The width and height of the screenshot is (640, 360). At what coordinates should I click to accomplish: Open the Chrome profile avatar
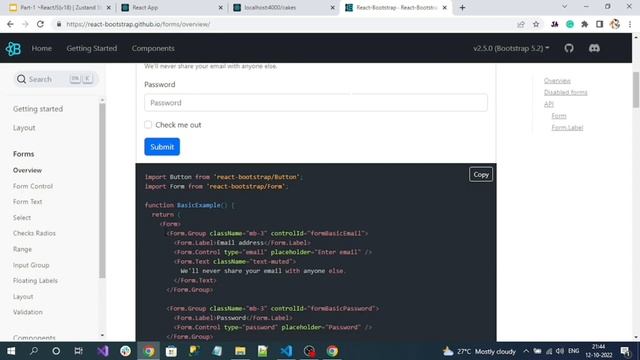(x=615, y=24)
